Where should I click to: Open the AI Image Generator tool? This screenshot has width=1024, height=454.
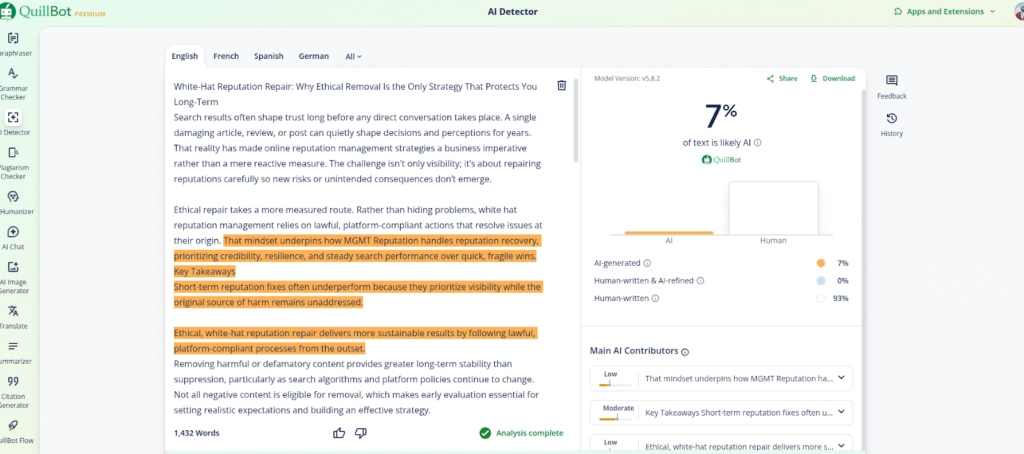point(13,273)
